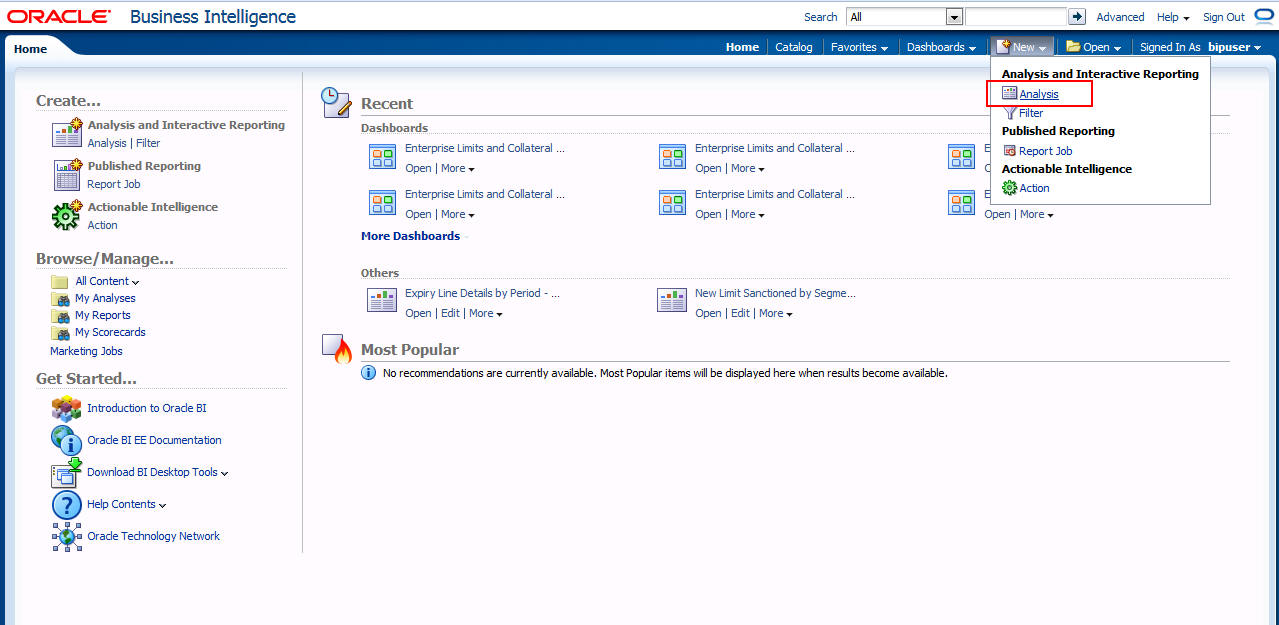Click the Action link under Actionable Intelligence

tap(102, 225)
